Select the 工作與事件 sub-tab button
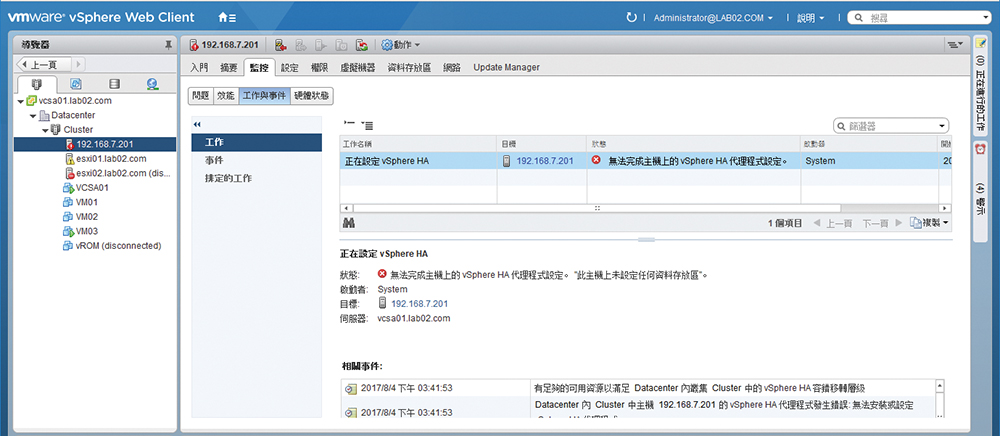This screenshot has height=436, width=1000. click(264, 96)
